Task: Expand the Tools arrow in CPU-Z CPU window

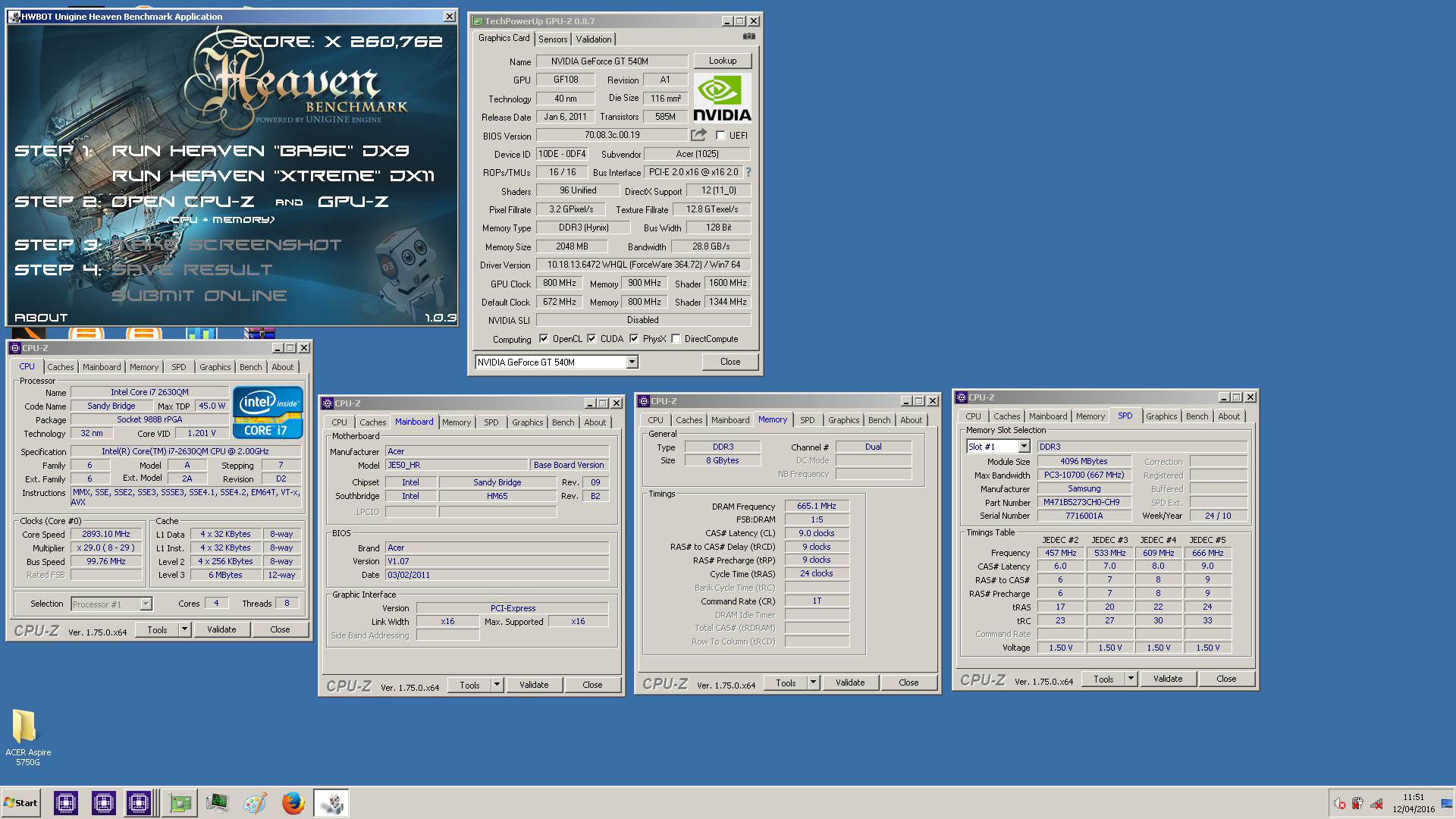Action: tap(184, 629)
